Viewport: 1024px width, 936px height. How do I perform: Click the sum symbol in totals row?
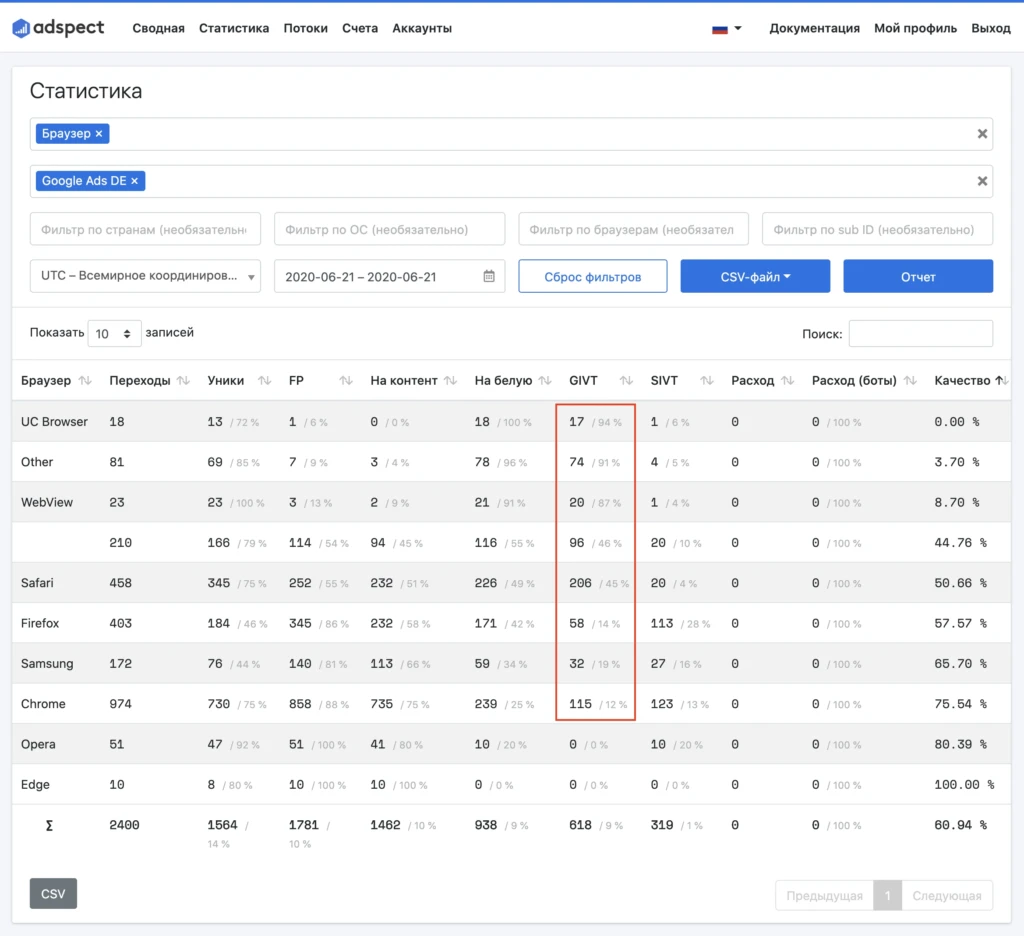tap(49, 826)
